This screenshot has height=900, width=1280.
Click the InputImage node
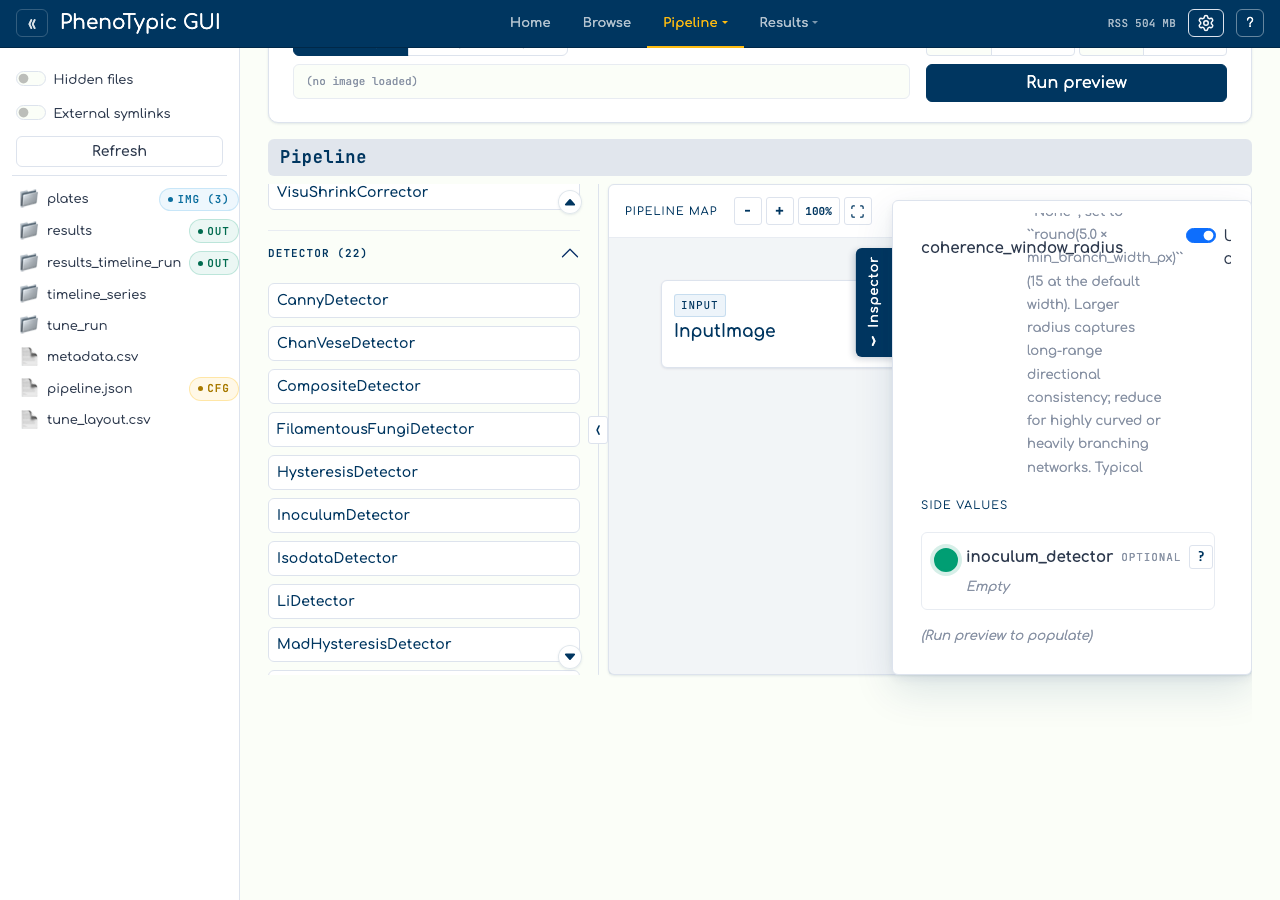point(776,324)
